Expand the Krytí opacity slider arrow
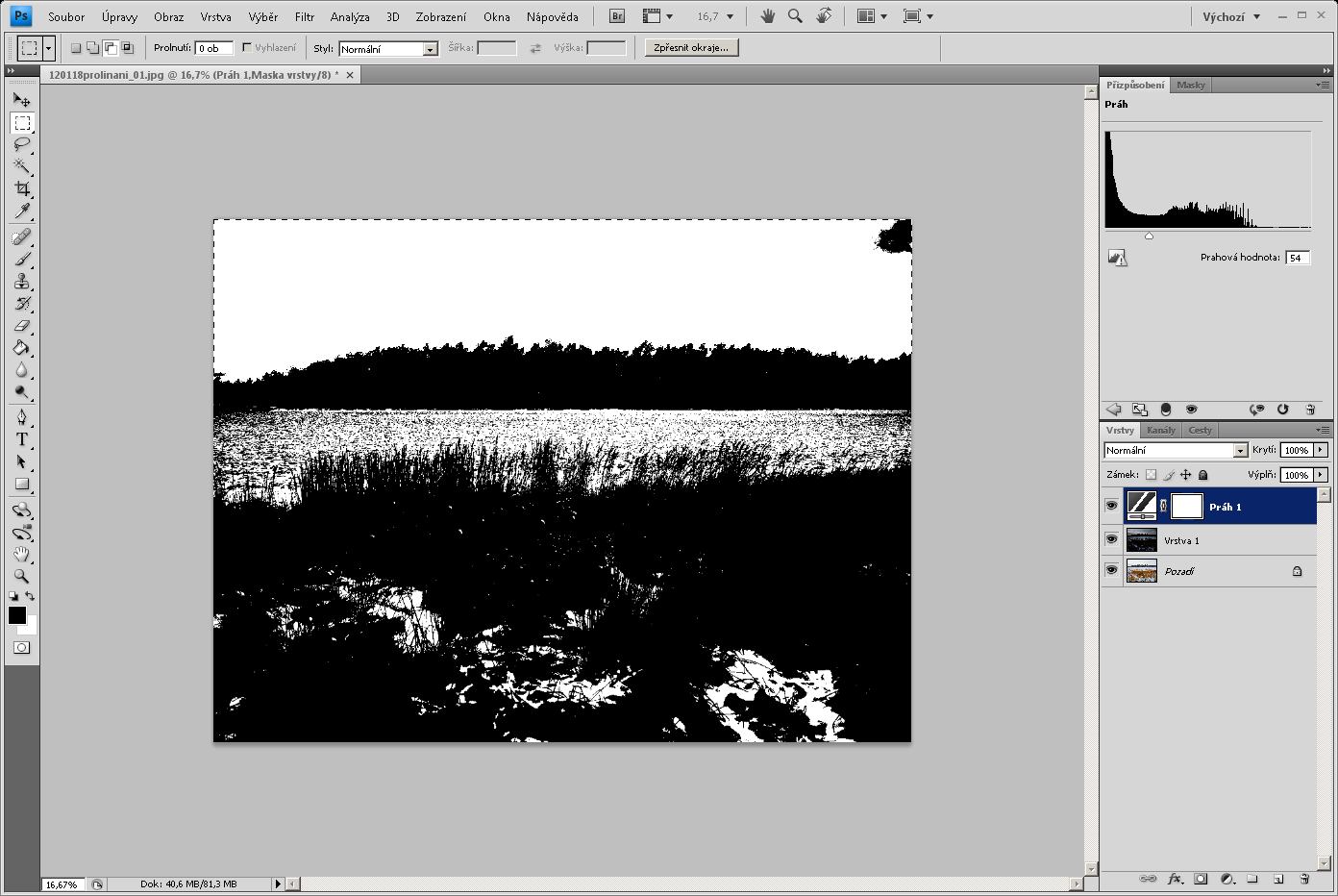Image resolution: width=1338 pixels, height=896 pixels. (x=1321, y=450)
